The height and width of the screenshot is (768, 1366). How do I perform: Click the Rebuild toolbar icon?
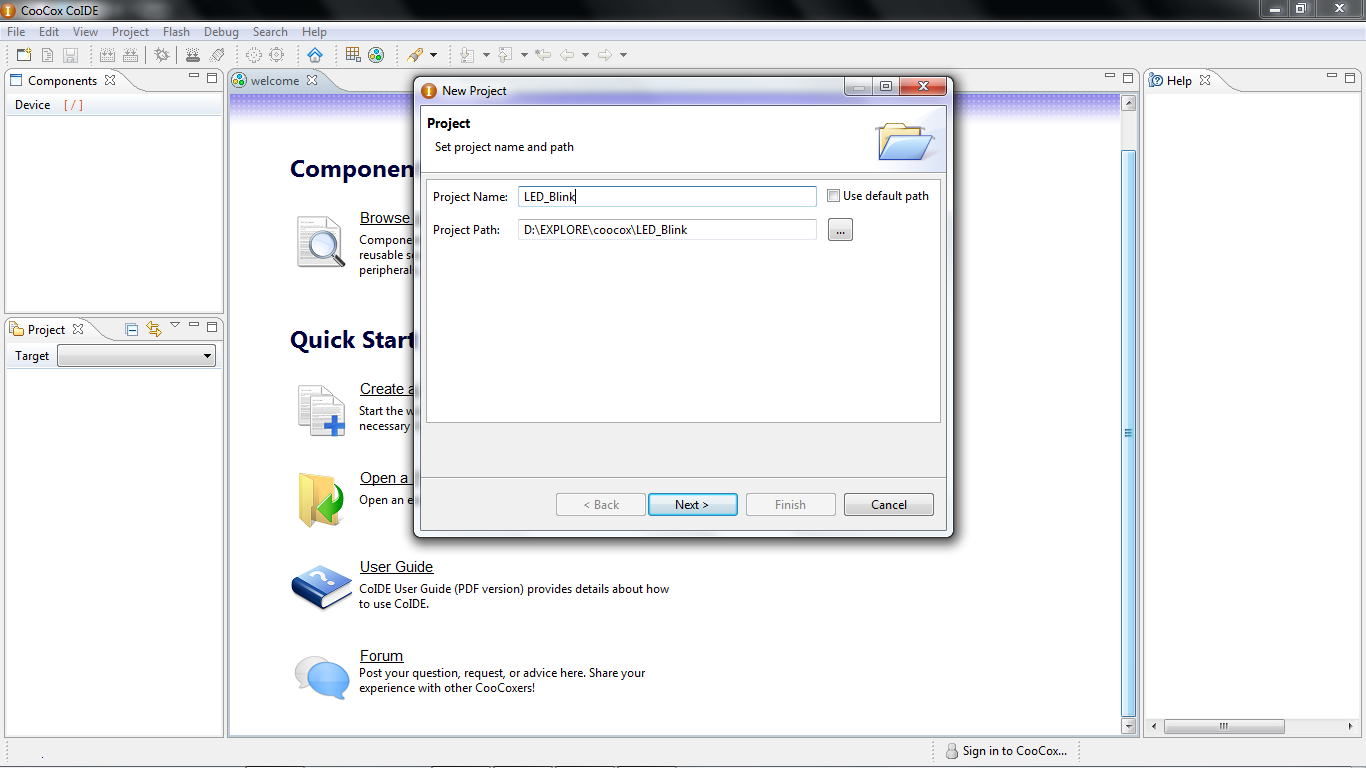130,55
